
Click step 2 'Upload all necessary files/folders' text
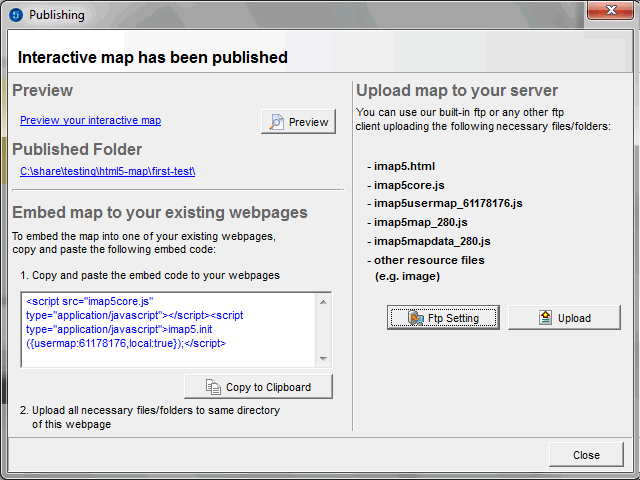coord(150,417)
